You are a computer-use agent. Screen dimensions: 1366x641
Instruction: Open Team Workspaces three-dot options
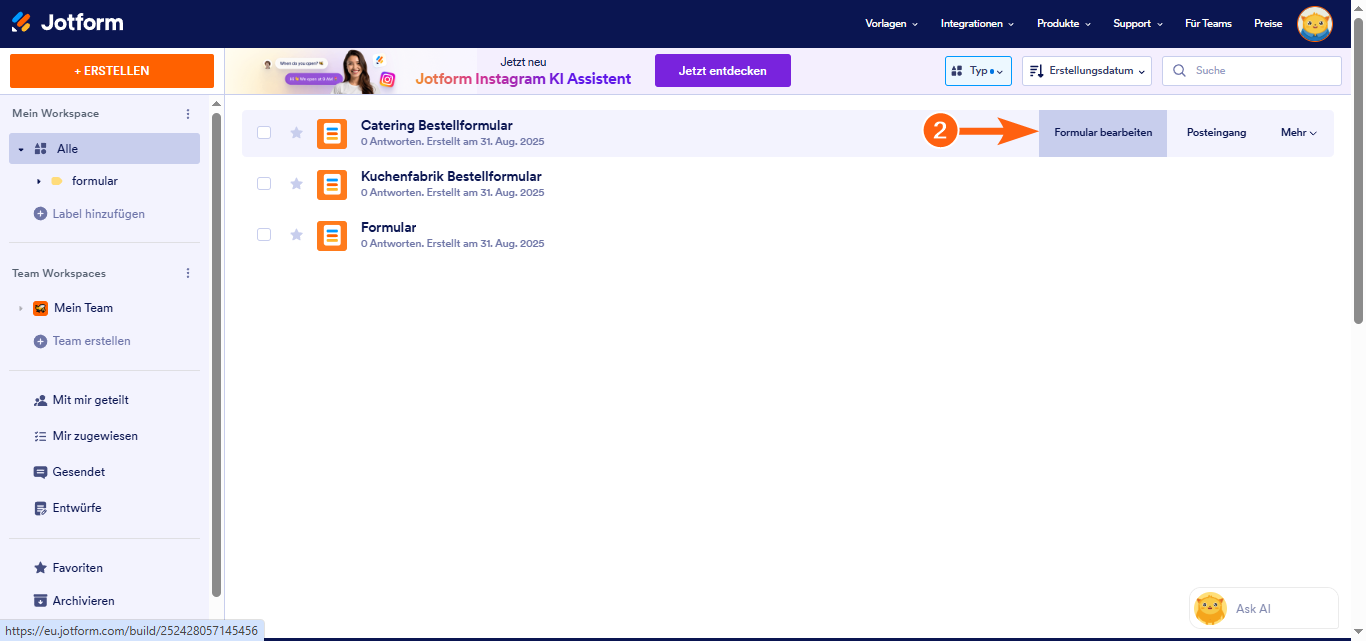[x=188, y=273]
